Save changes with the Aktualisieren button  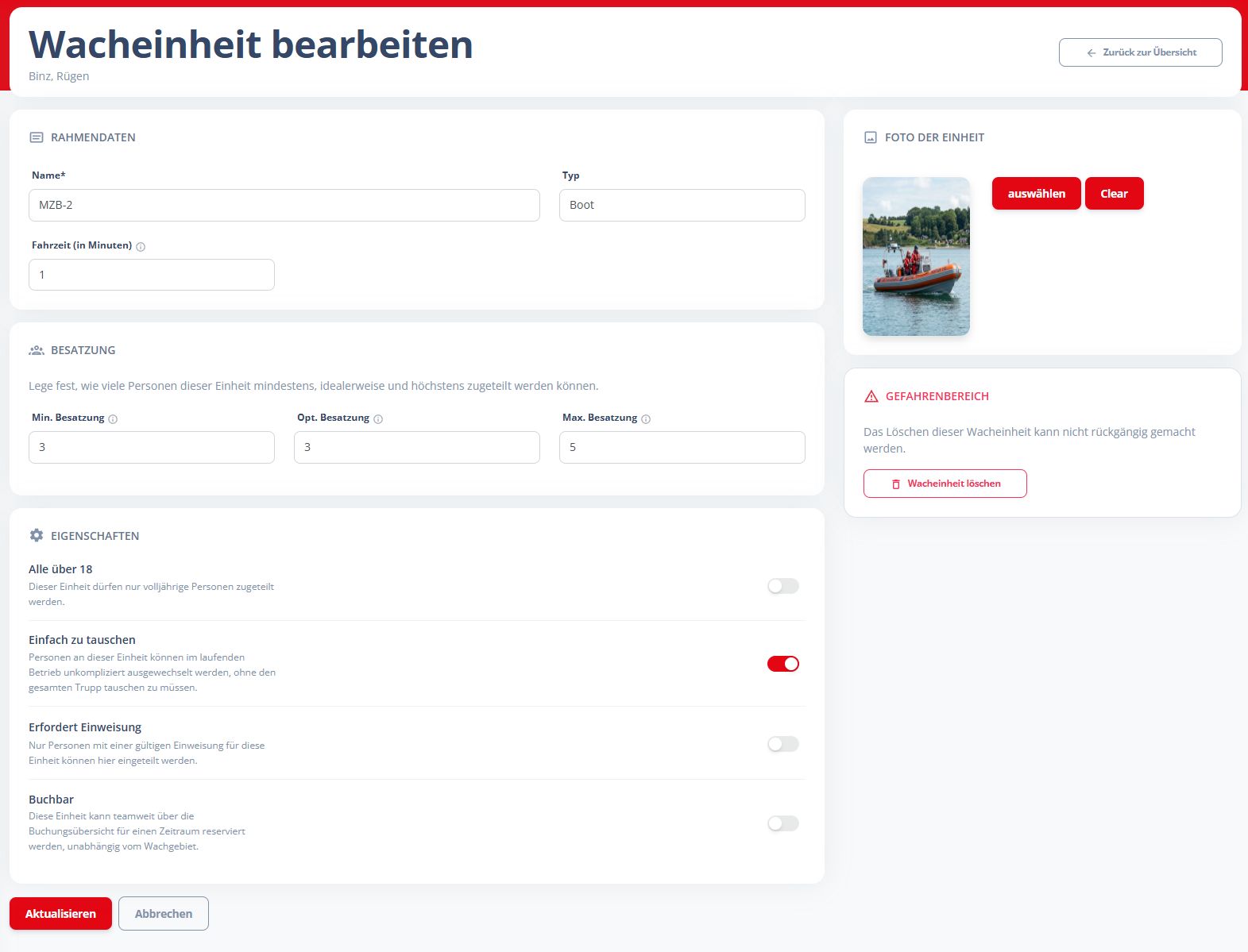point(60,914)
